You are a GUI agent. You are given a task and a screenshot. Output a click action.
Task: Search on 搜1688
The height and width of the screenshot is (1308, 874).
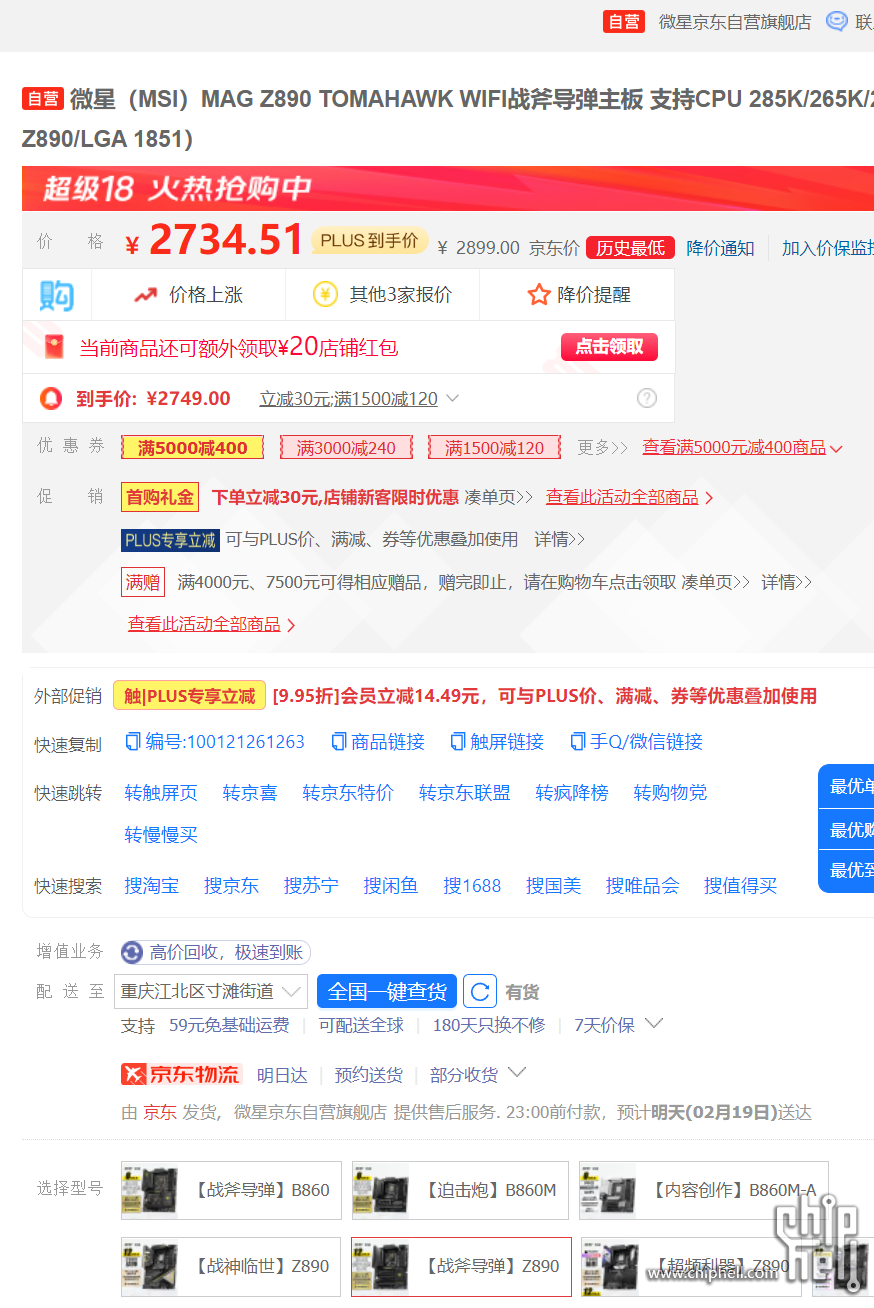click(x=472, y=886)
